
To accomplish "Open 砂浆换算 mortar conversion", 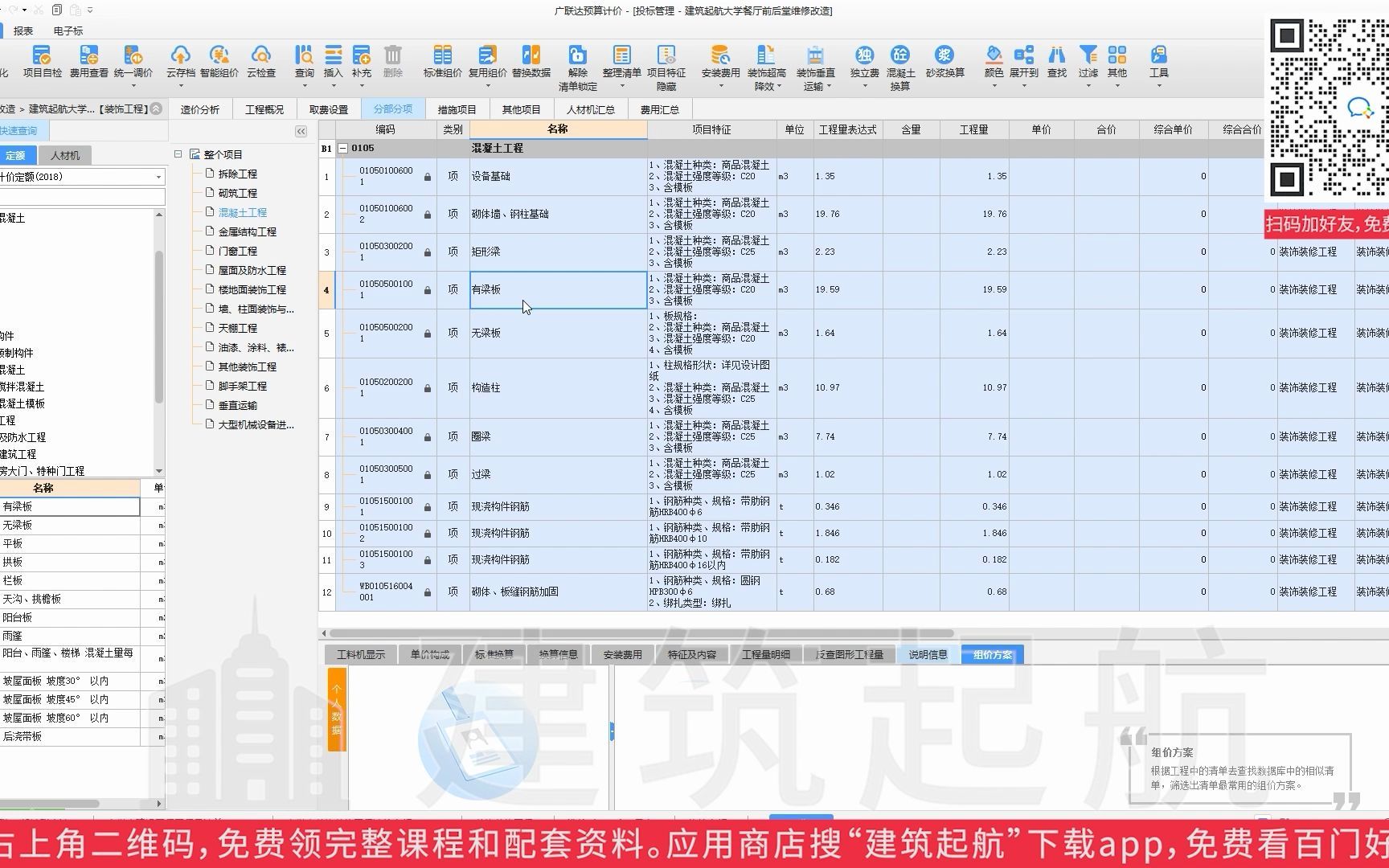I will pyautogui.click(x=944, y=62).
